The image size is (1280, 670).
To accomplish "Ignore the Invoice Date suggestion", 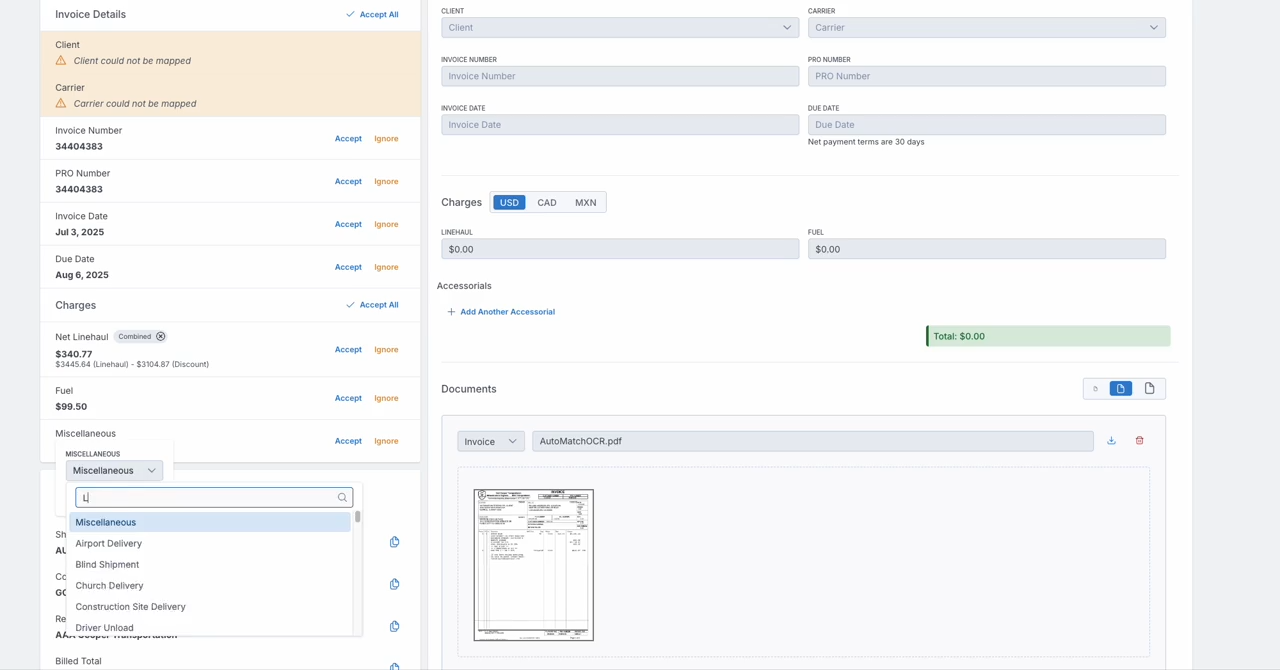I will point(386,225).
